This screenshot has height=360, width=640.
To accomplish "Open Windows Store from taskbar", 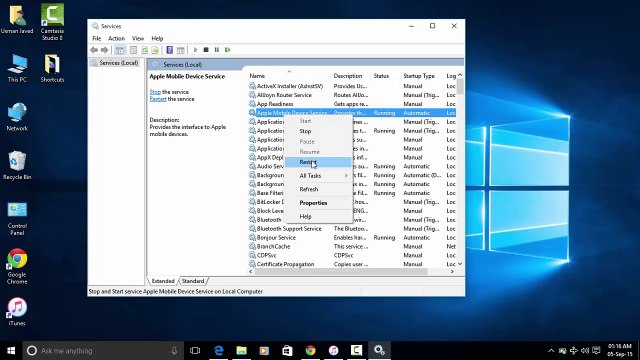I will 287,351.
